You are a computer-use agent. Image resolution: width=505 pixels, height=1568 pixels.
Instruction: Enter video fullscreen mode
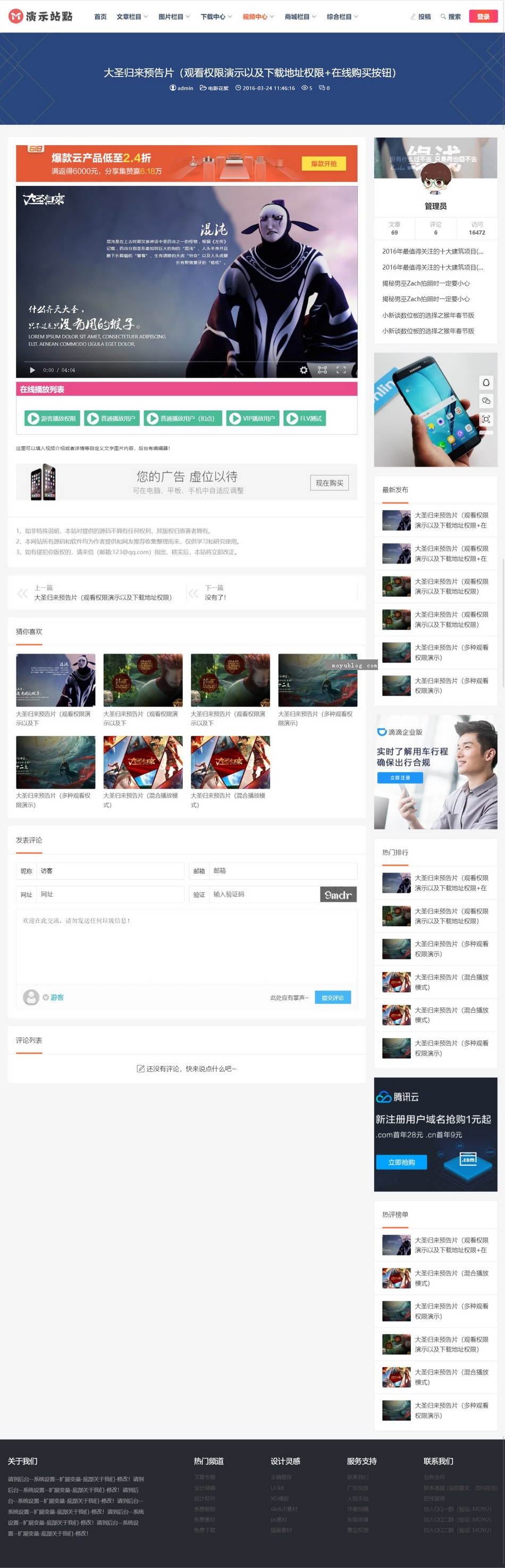[x=341, y=370]
